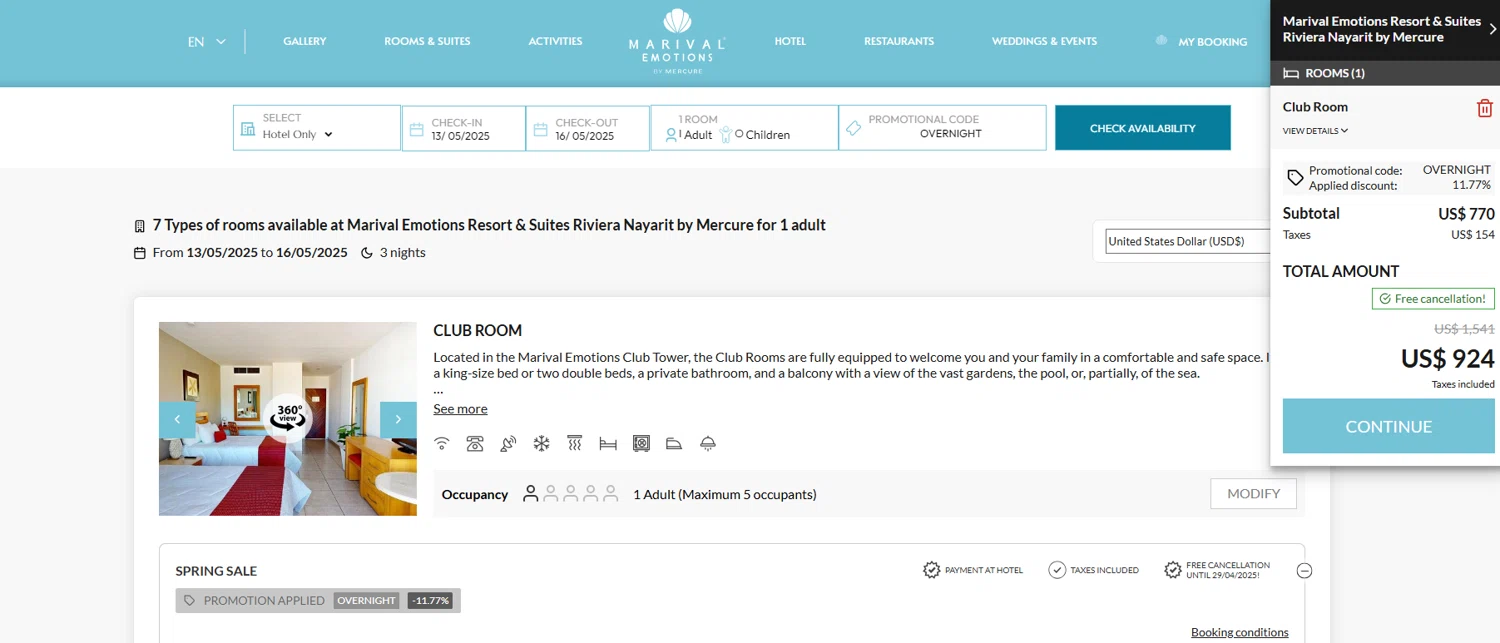Open Gallery menu
This screenshot has width=1500, height=643.
tap(305, 42)
